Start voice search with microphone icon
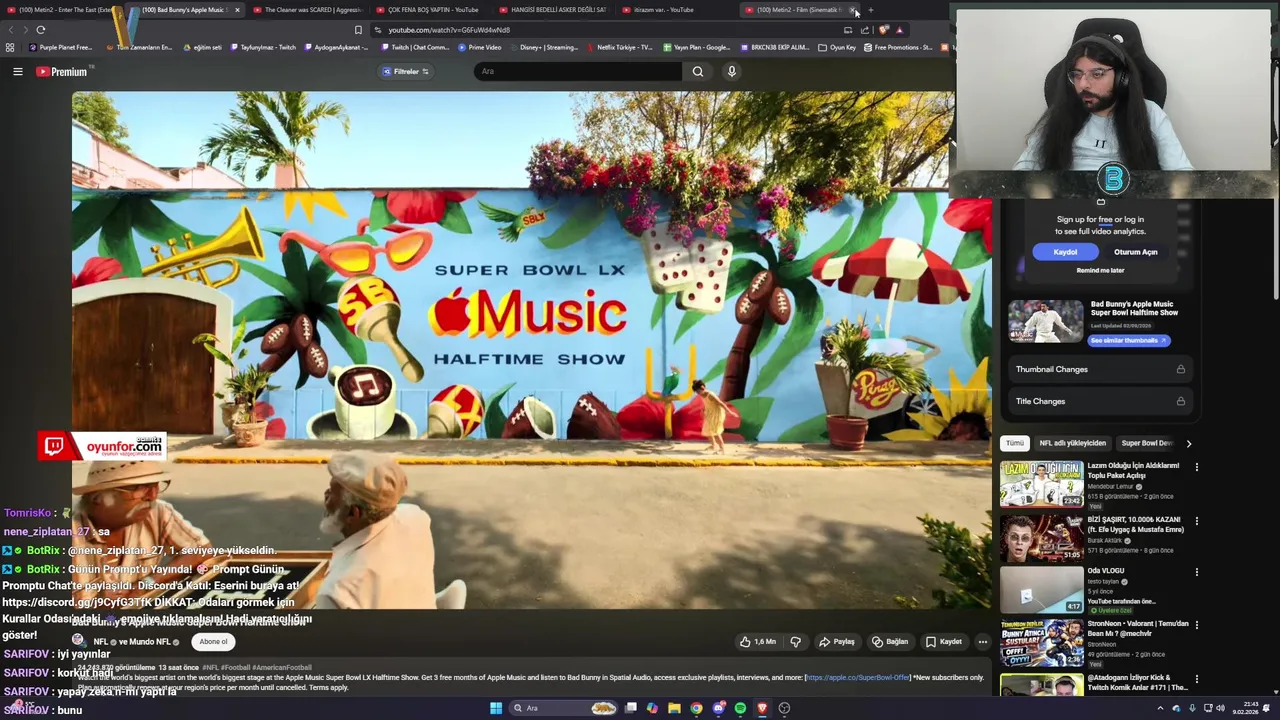This screenshot has height=720, width=1280. (732, 71)
